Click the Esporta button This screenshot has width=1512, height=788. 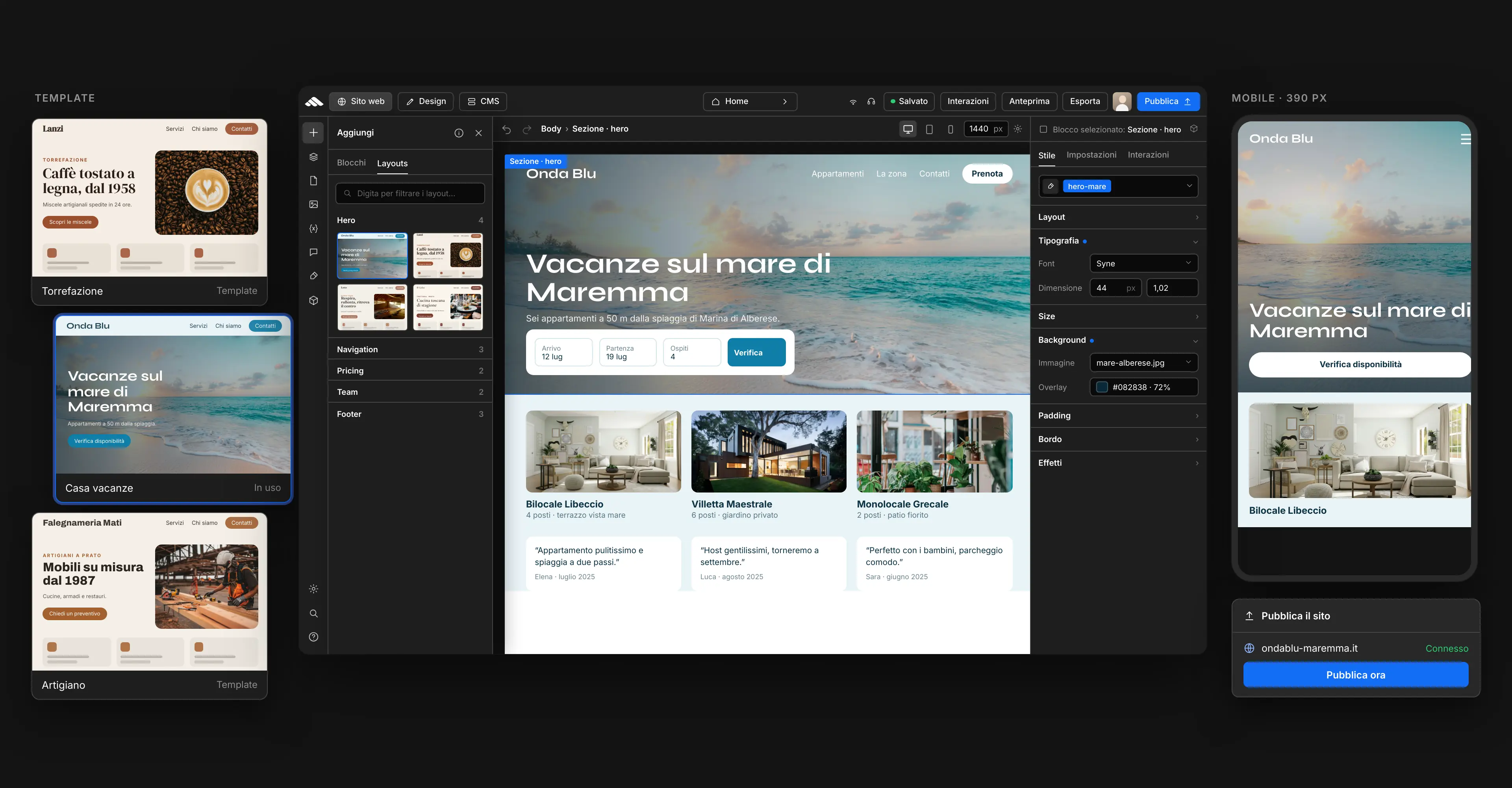(x=1085, y=102)
